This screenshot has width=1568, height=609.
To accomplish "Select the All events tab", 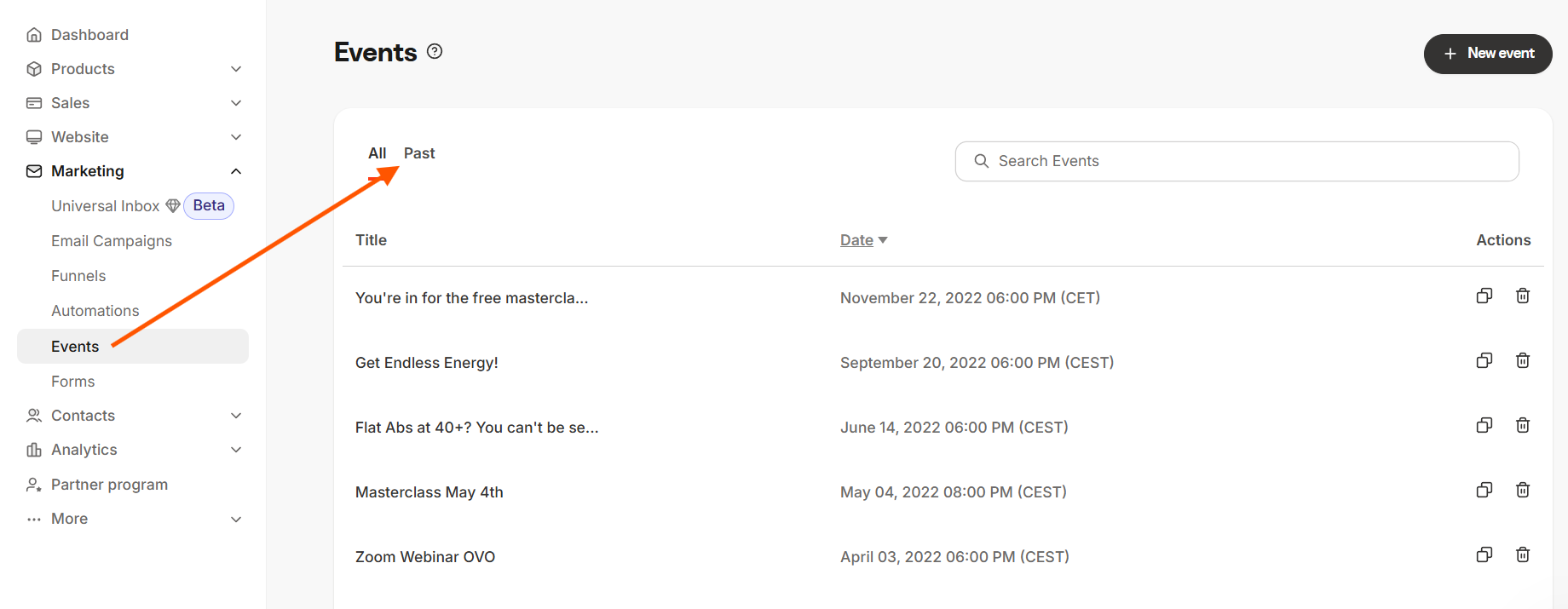I will 377,153.
